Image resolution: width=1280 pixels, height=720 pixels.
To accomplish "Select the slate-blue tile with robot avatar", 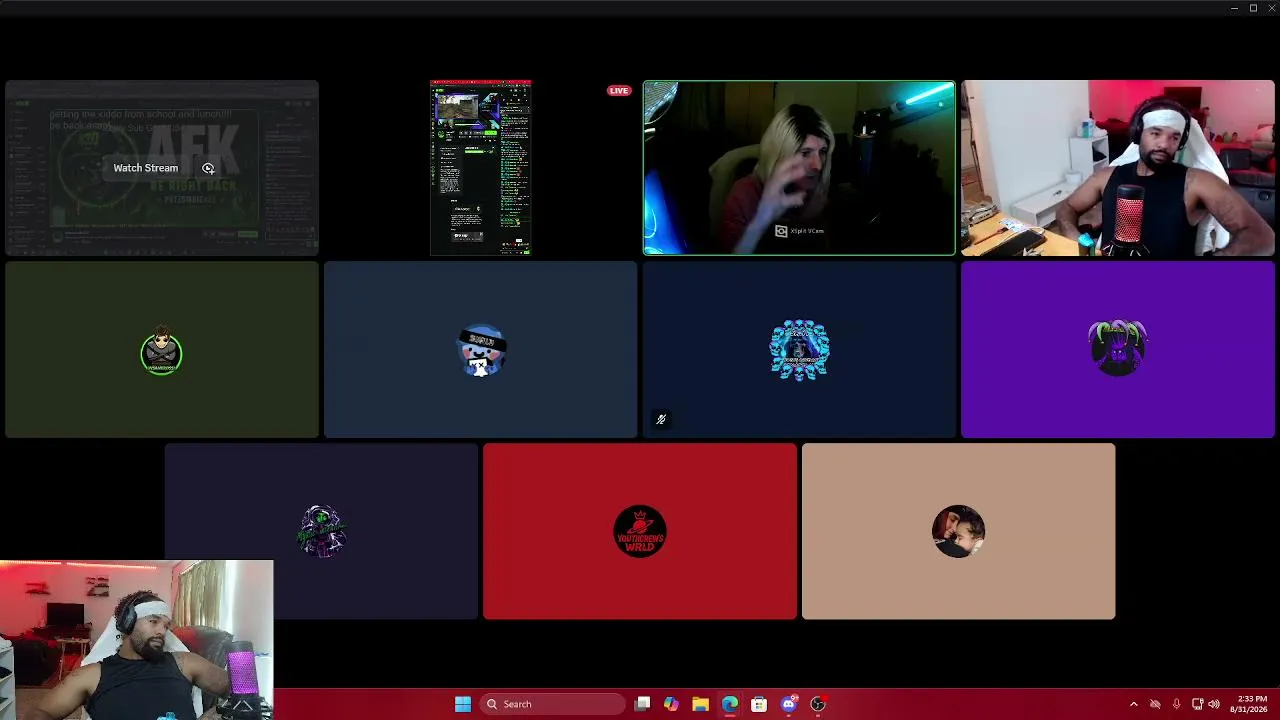I will click(x=481, y=350).
